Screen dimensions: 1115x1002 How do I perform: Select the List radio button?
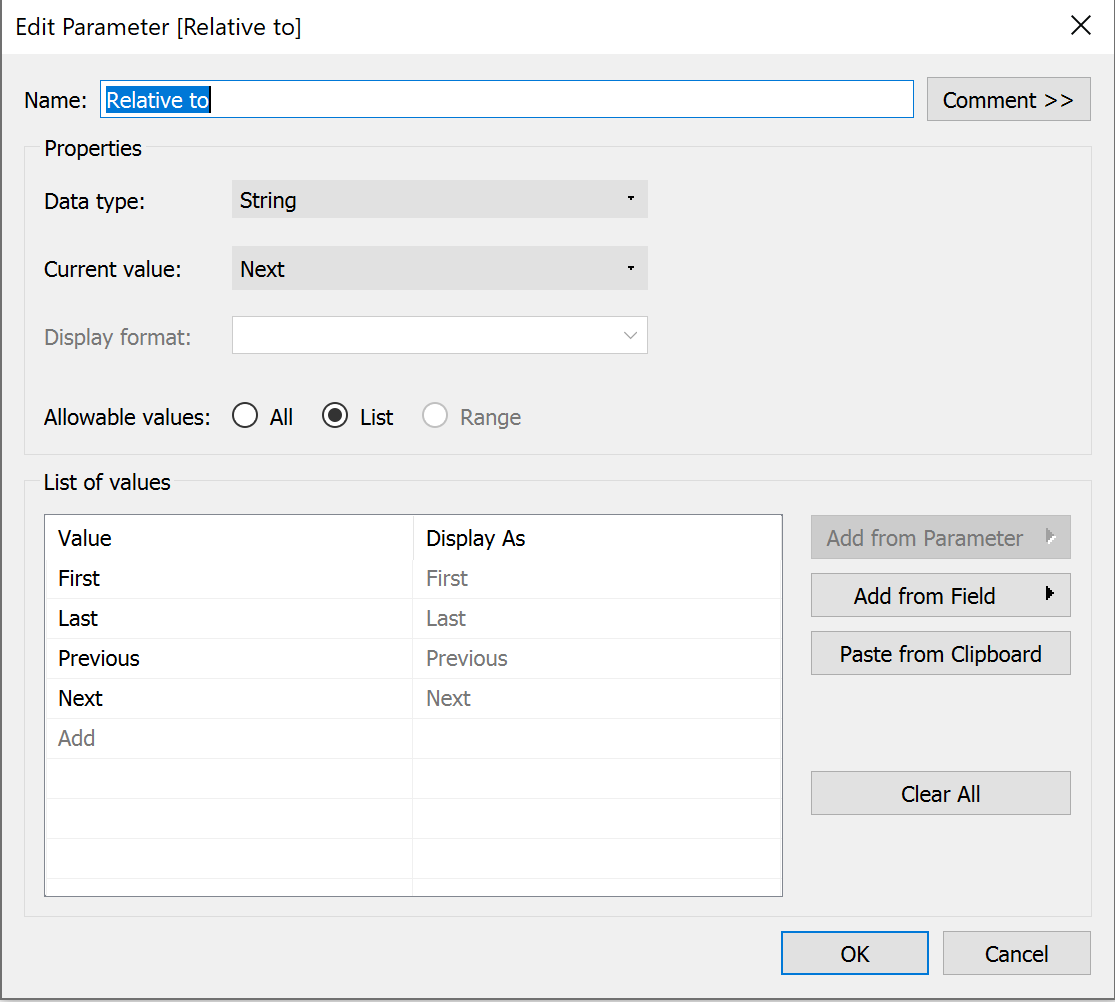click(335, 416)
